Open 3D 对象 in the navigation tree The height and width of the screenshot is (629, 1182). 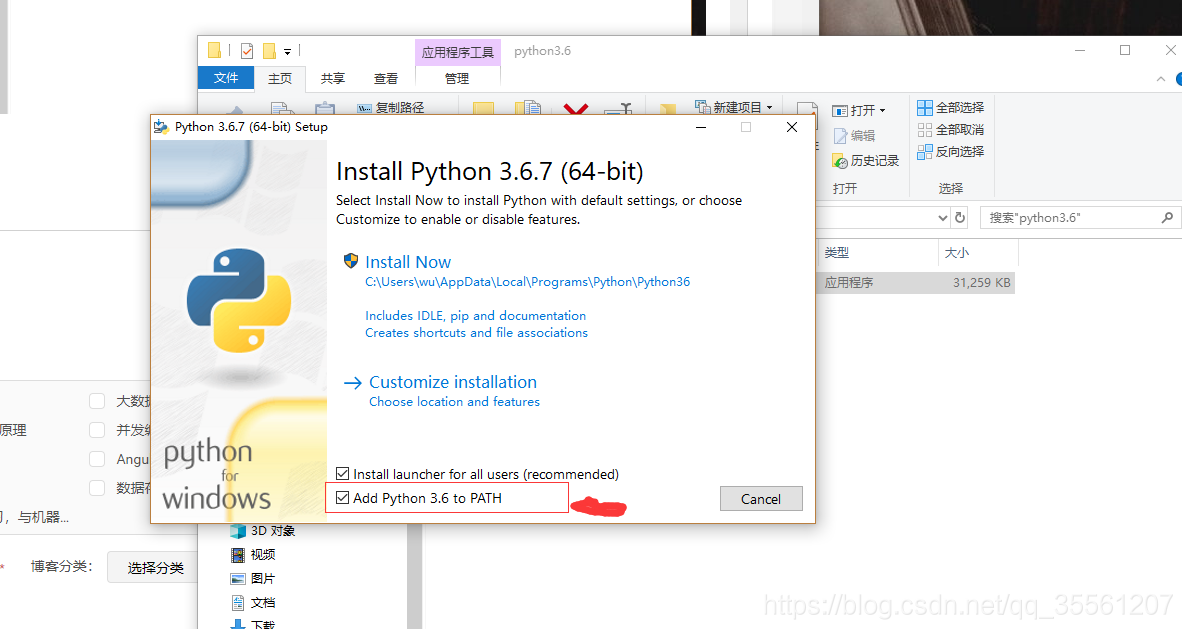point(262,531)
